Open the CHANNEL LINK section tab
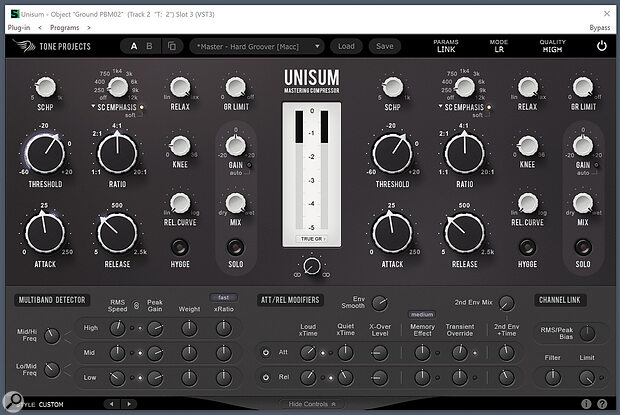 pyautogui.click(x=560, y=300)
